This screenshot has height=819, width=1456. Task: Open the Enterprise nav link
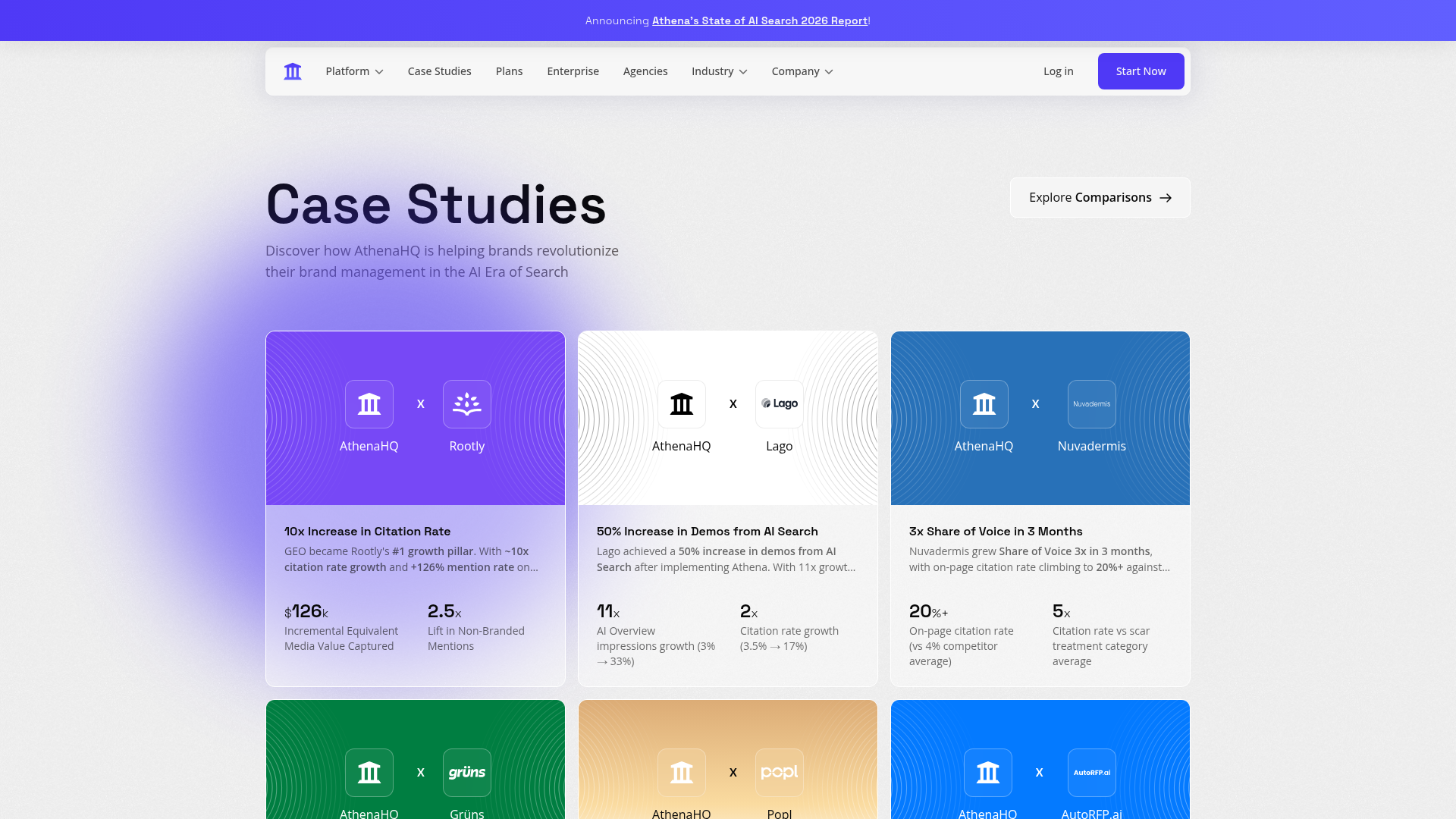[x=573, y=71]
